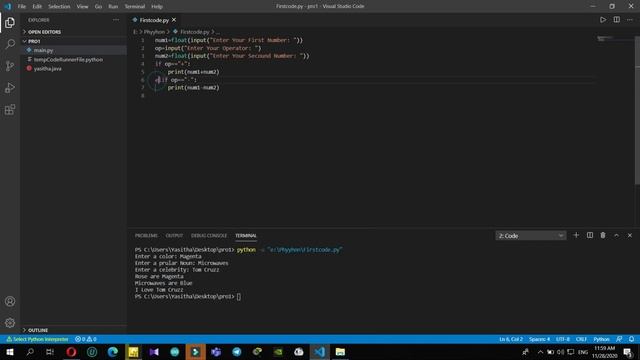Maximize the panel size chevron
The image size is (640, 360).
(616, 236)
